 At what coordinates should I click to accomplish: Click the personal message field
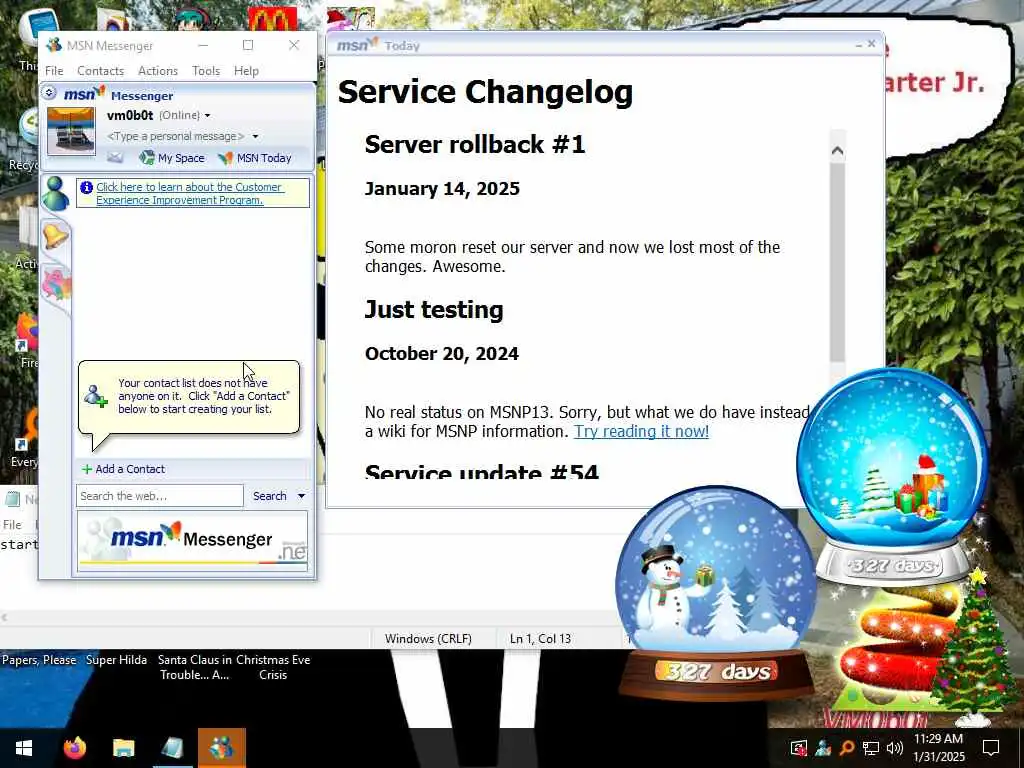[175, 136]
